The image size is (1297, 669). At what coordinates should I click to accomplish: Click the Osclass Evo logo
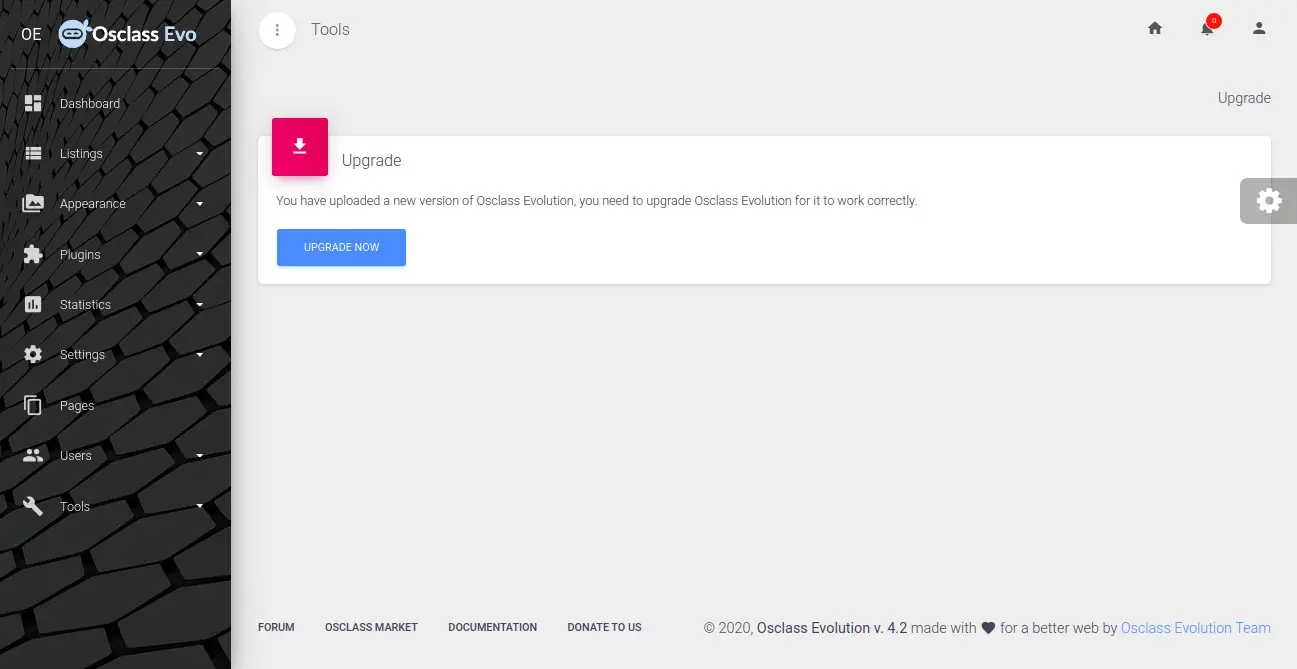coord(127,34)
